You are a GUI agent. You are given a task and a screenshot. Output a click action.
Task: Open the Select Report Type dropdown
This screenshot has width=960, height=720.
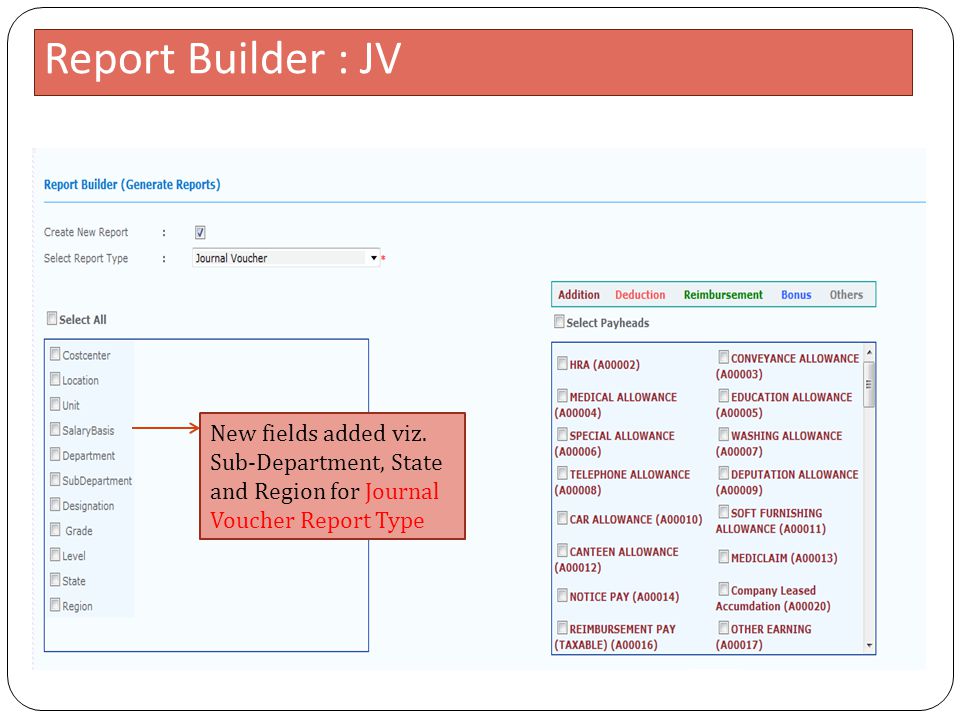(287, 258)
